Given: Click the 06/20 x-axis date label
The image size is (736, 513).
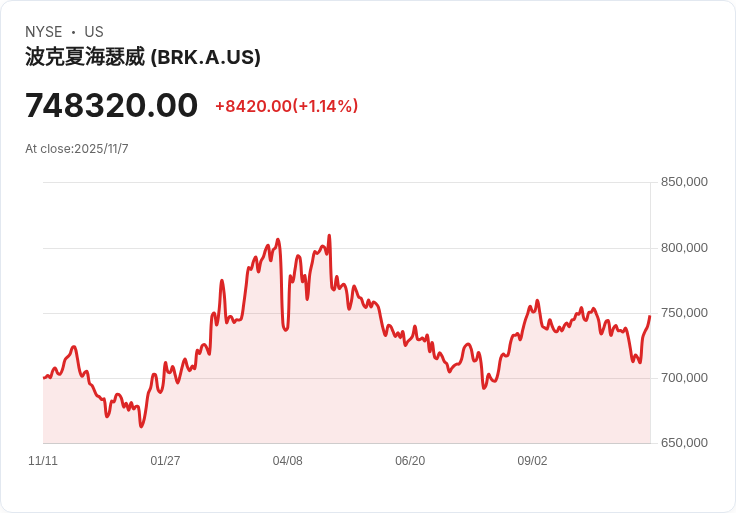Looking at the screenshot, I should [410, 461].
